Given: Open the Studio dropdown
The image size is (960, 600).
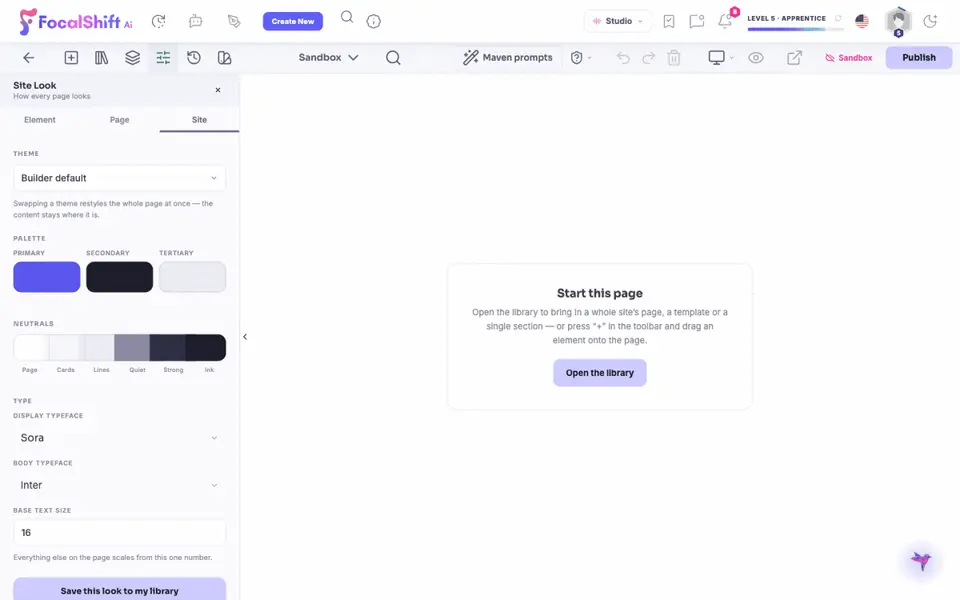Looking at the screenshot, I should [617, 21].
